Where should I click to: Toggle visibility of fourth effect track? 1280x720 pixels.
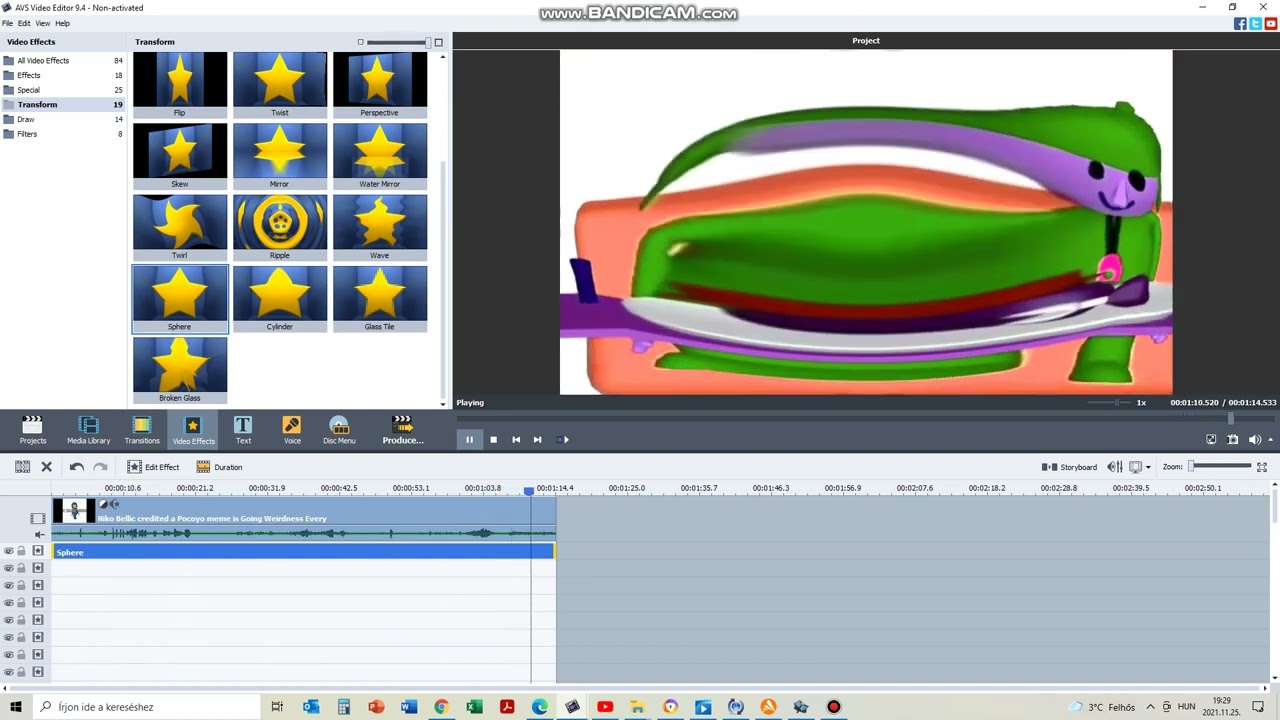tap(9, 602)
